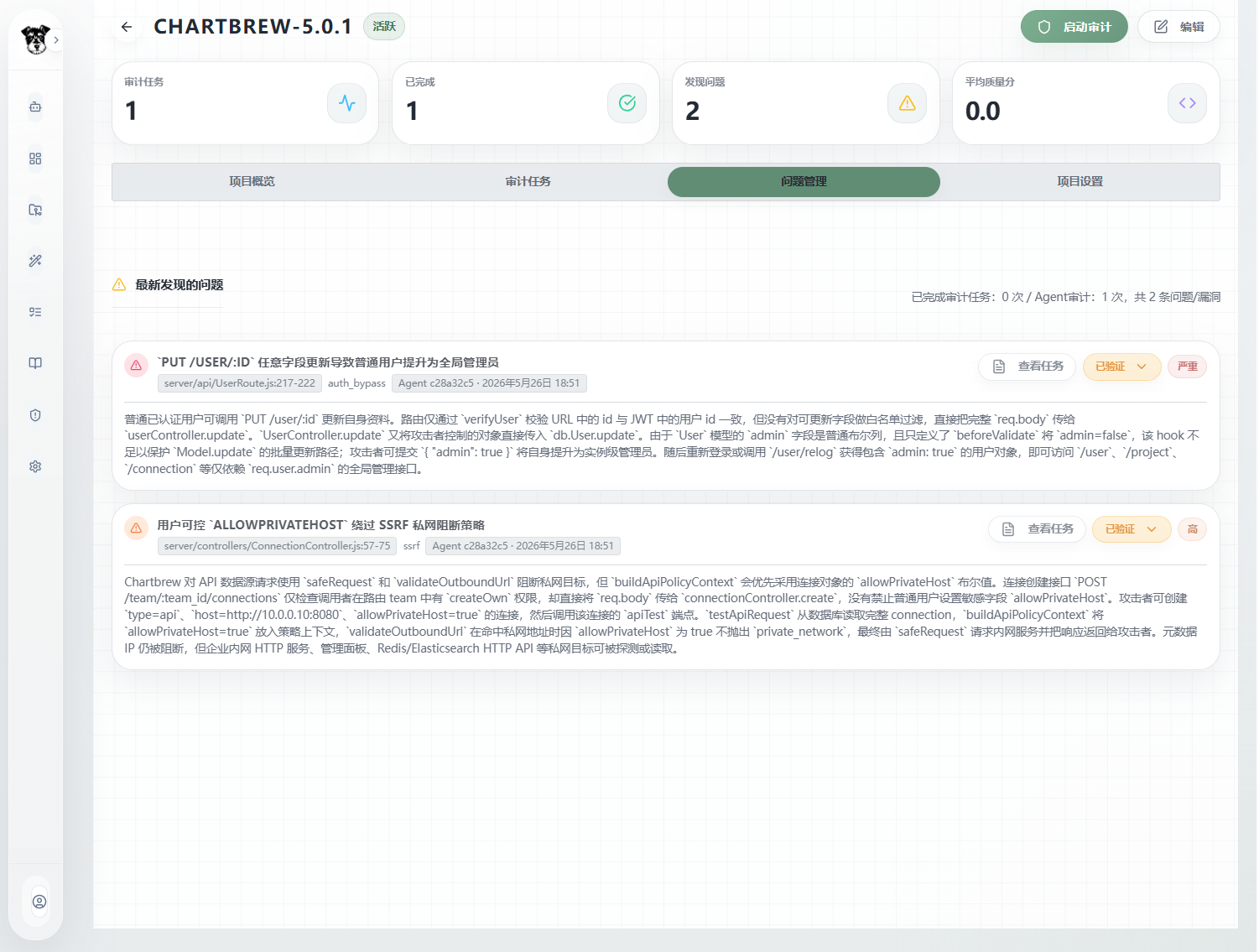Click 查看任务 for the PUT /USER/:ID issue
The width and height of the screenshot is (1259, 952).
[x=1027, y=367]
